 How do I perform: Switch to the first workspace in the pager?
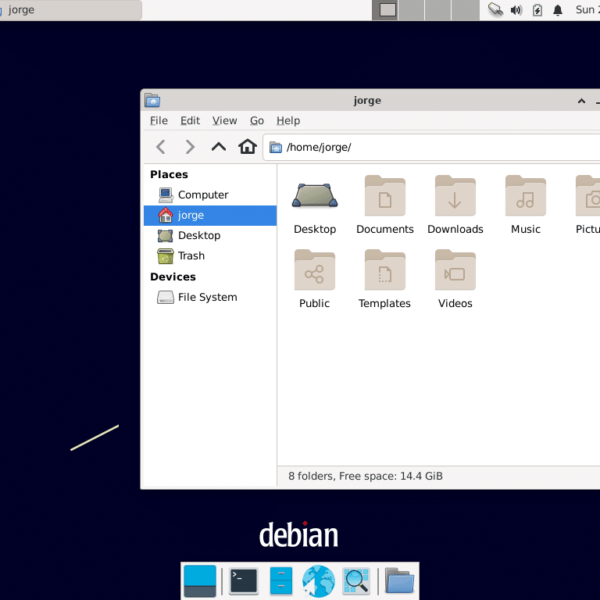[x=385, y=10]
